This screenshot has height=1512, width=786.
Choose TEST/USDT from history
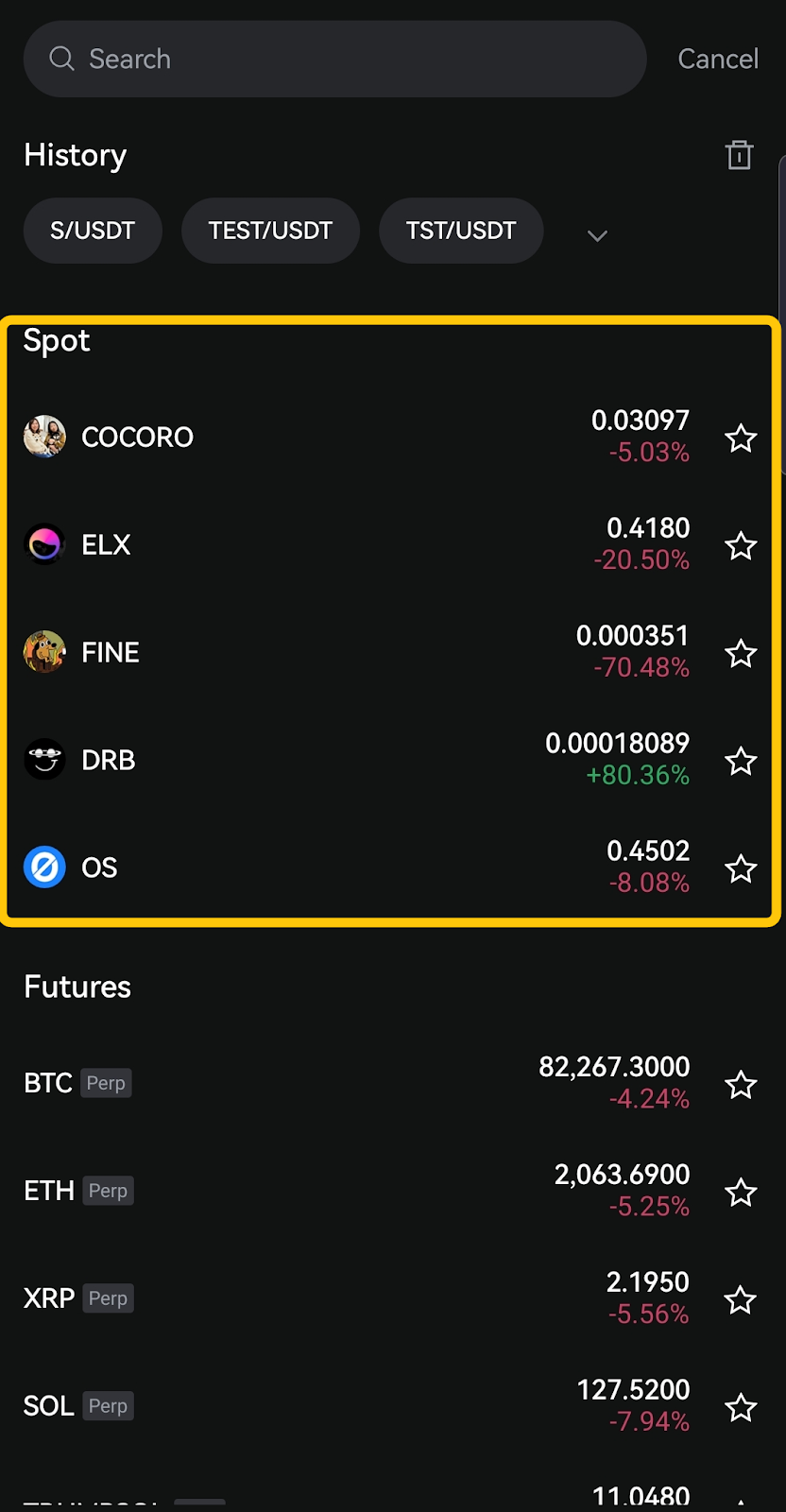pyautogui.click(x=270, y=231)
